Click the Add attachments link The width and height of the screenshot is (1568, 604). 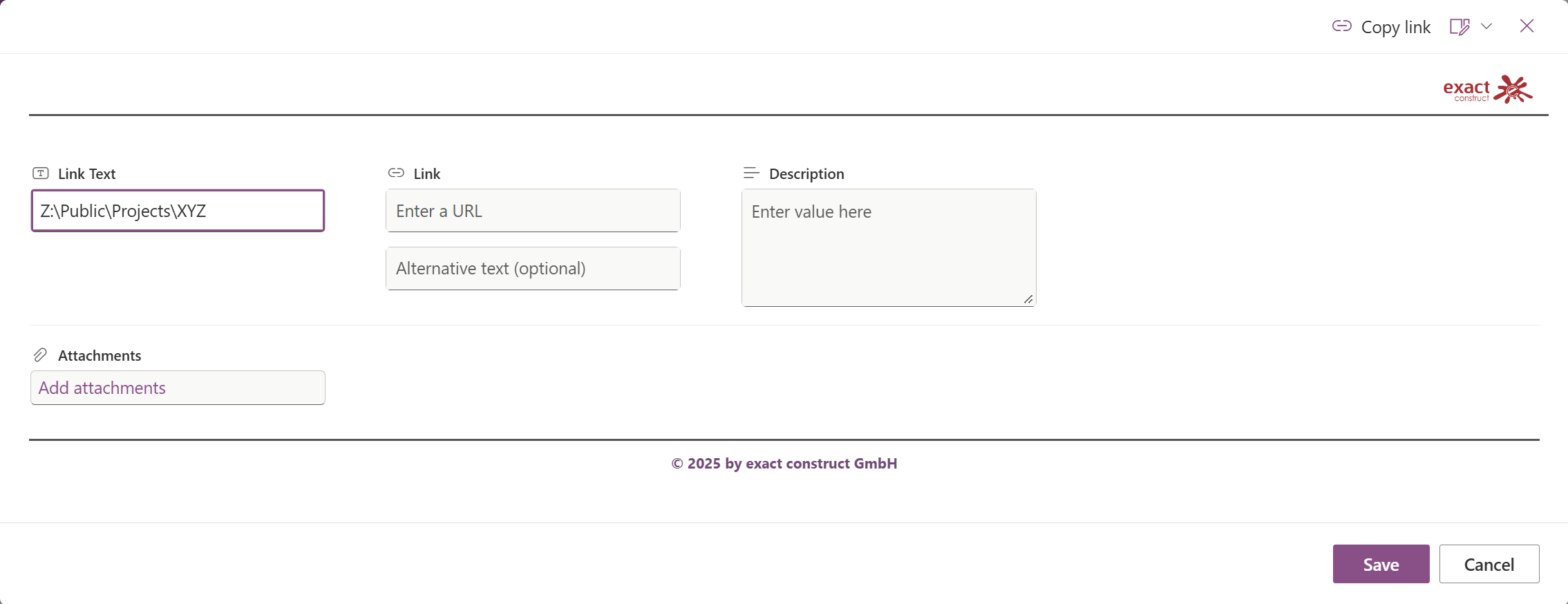[102, 388]
